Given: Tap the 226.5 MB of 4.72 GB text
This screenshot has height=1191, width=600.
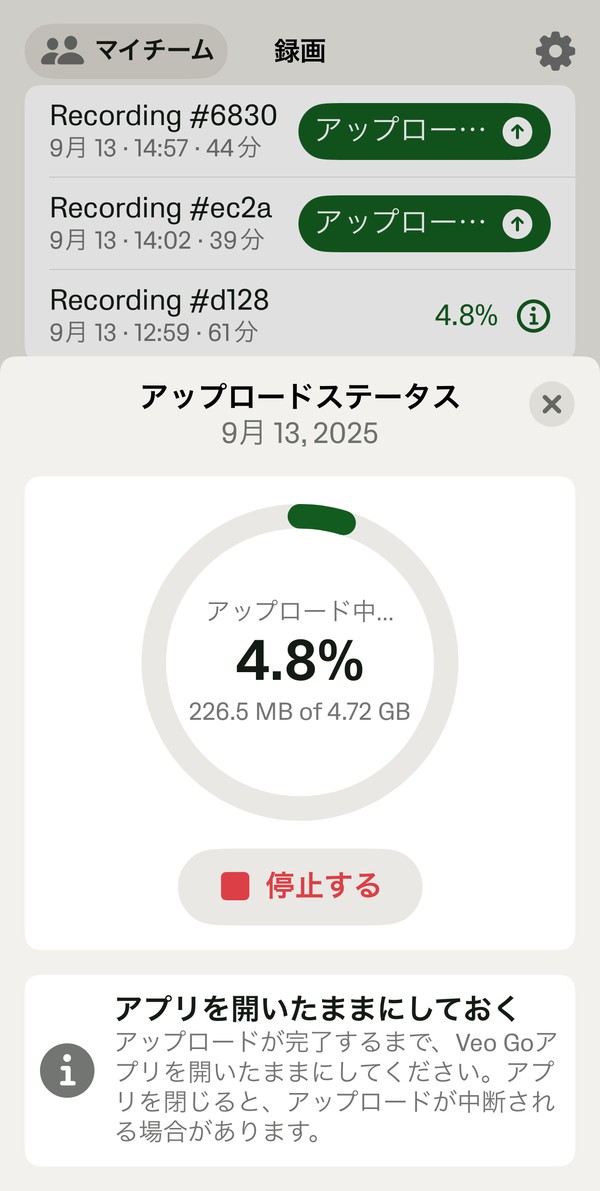Looking at the screenshot, I should point(299,713).
